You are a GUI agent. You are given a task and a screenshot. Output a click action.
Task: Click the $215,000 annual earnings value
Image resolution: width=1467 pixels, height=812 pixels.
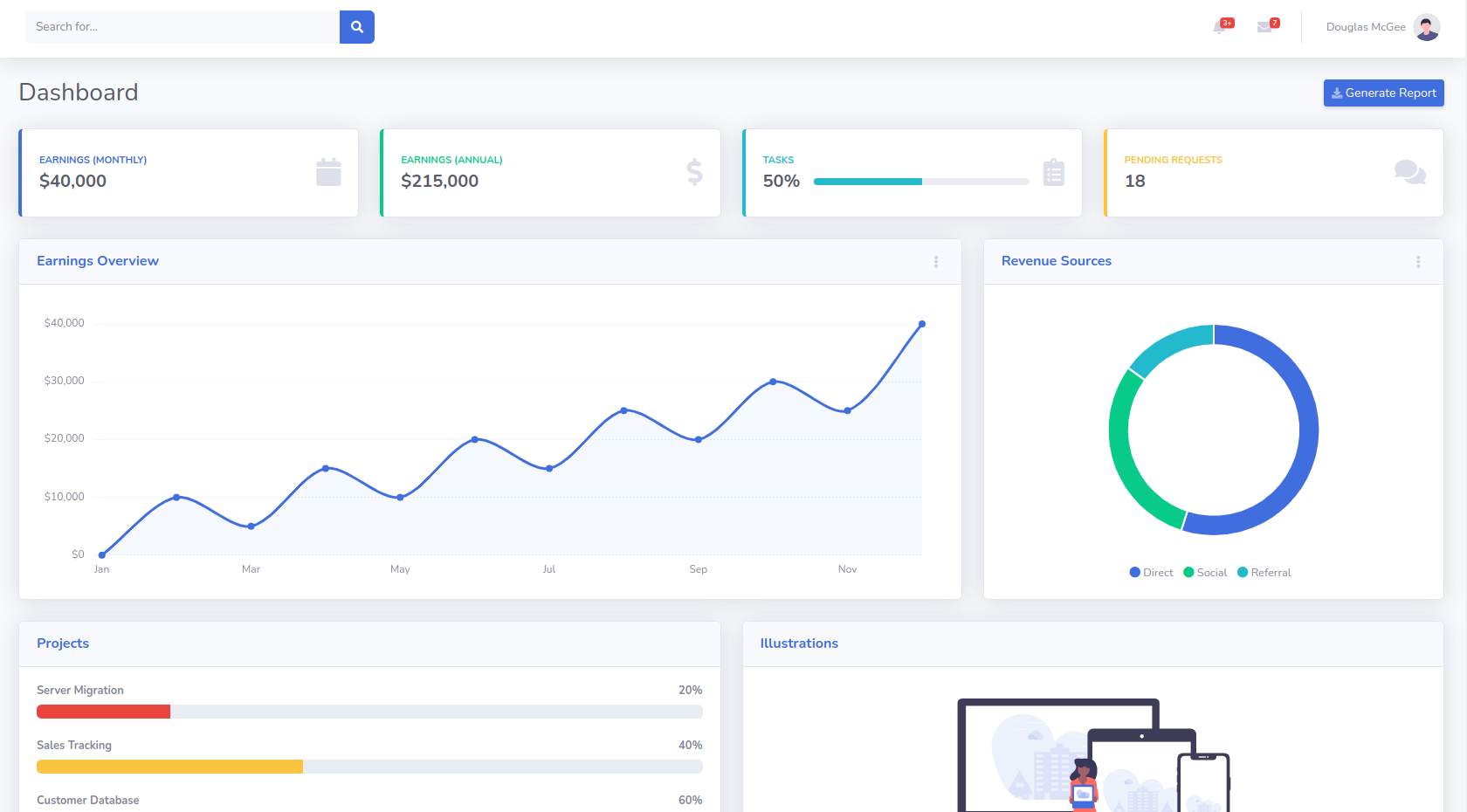(440, 181)
